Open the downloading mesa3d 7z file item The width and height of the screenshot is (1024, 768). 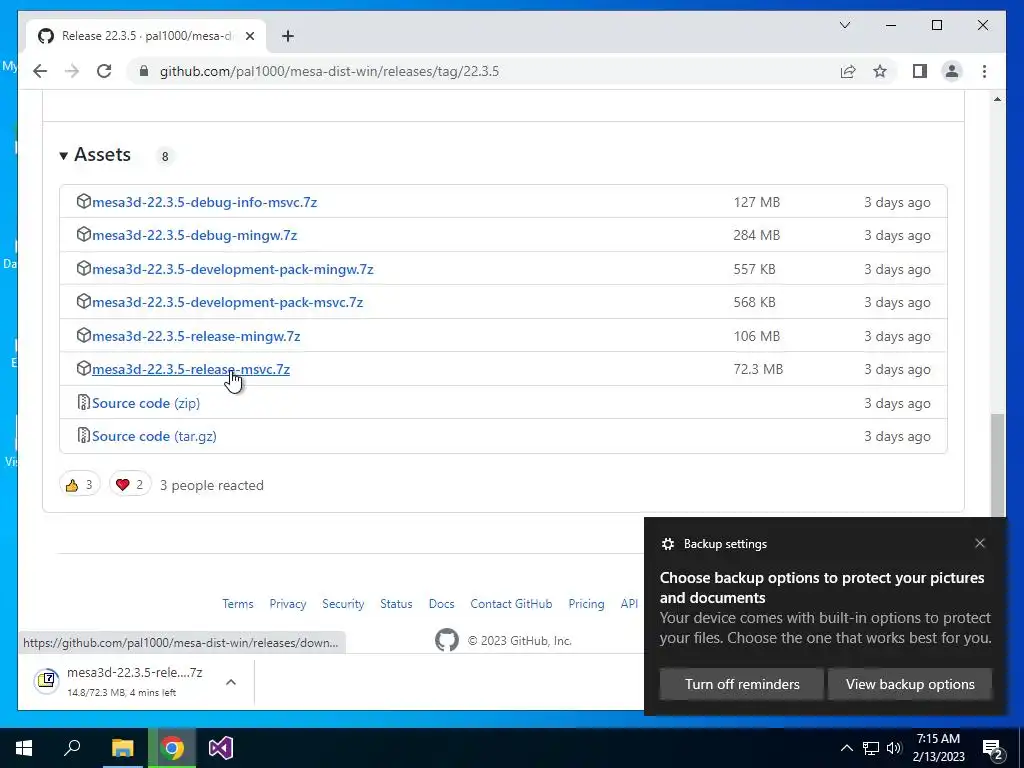click(x=119, y=681)
